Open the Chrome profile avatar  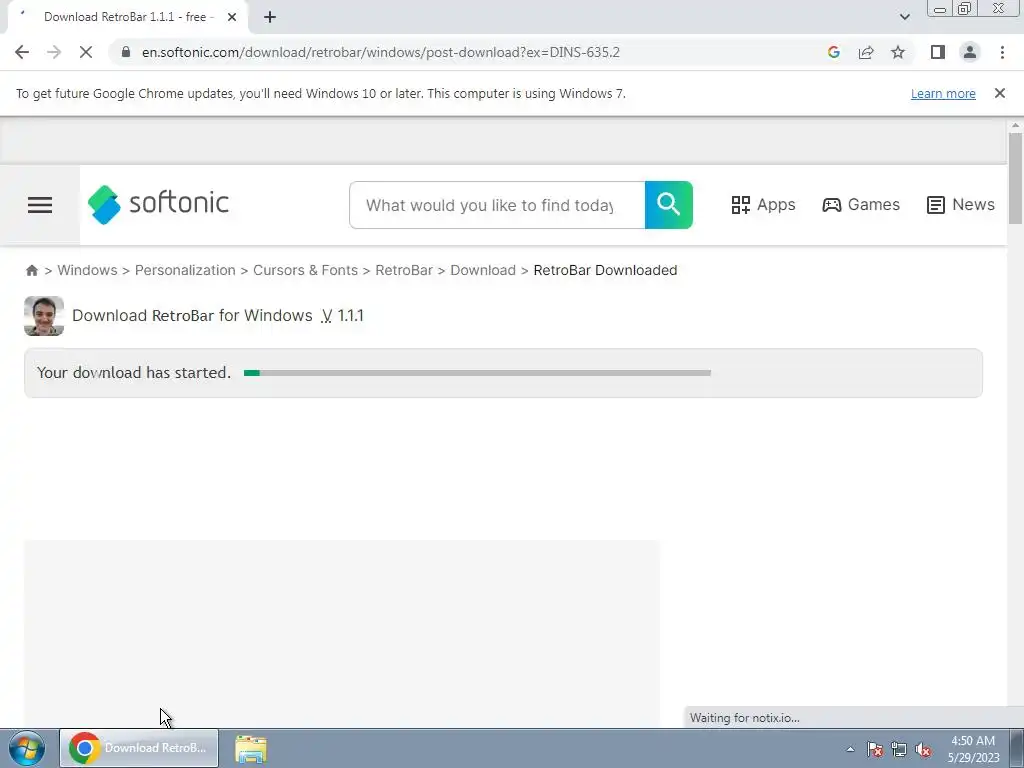point(970,52)
